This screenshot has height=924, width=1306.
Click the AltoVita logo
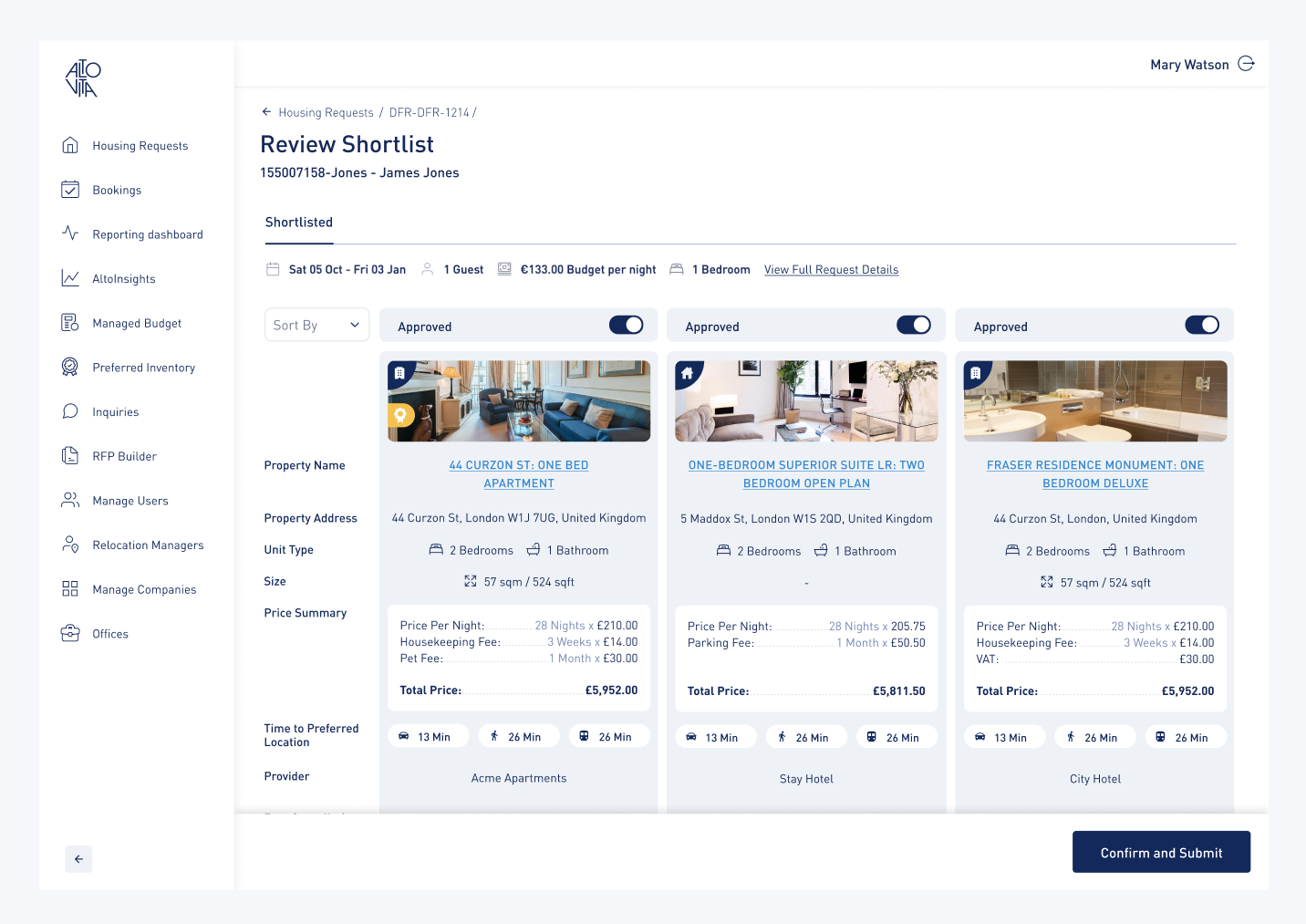click(x=84, y=79)
